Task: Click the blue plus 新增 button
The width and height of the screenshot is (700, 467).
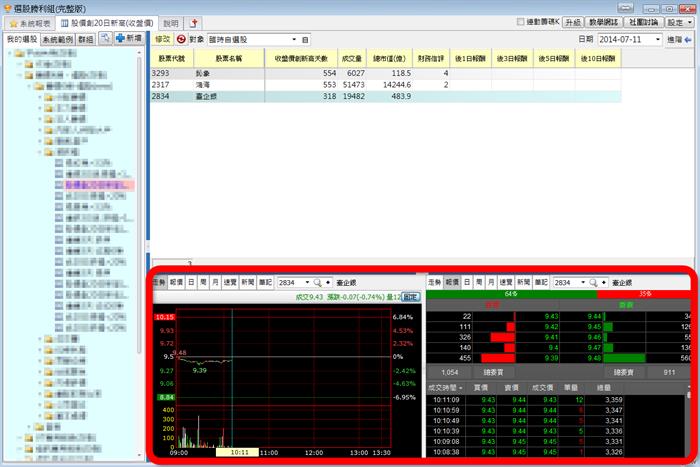Action: click(x=129, y=38)
